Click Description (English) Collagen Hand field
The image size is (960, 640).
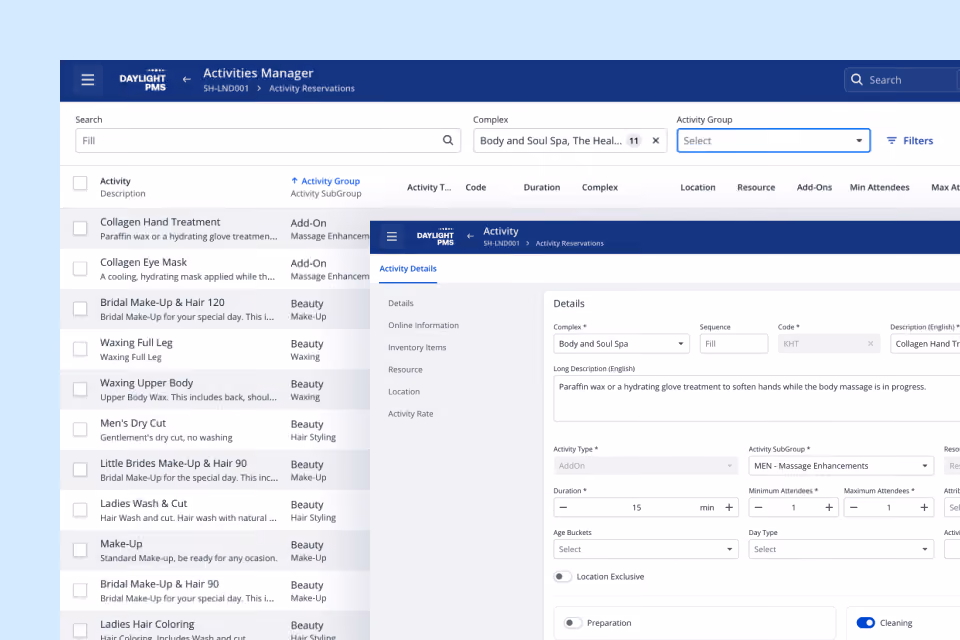(925, 344)
